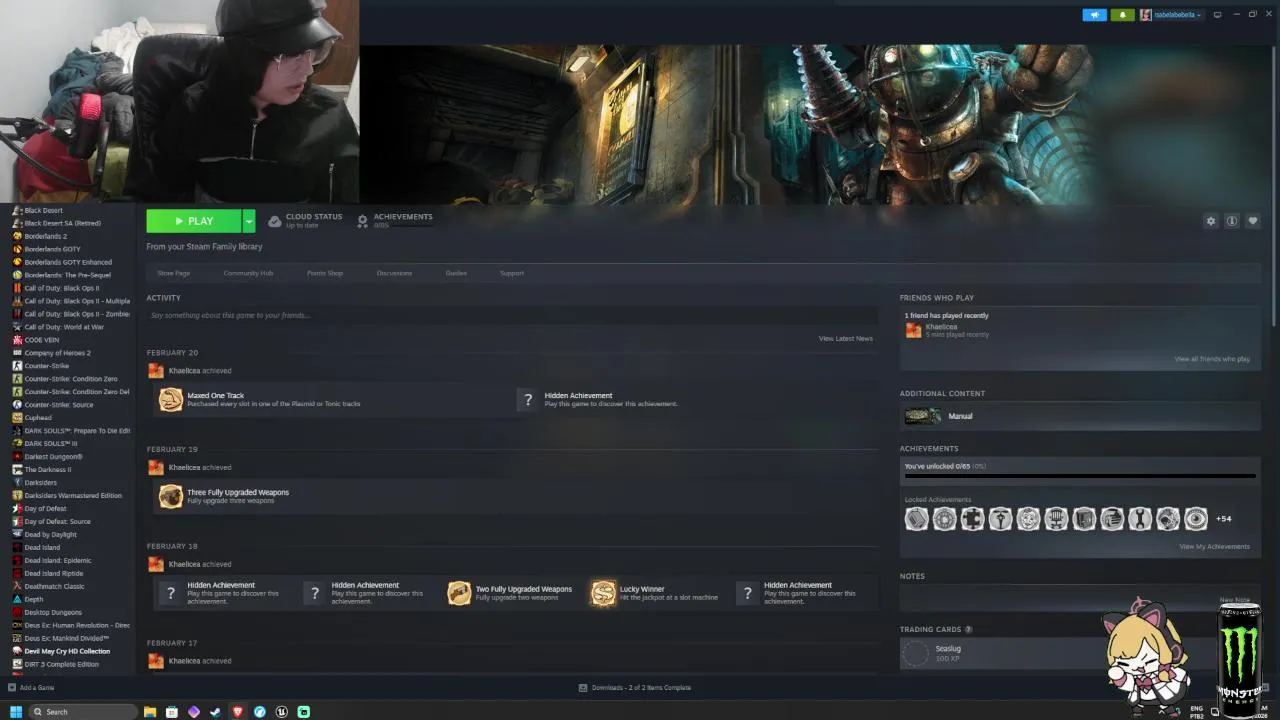Screen dimensions: 1280x720
Task: Open View Latest News link
Action: [x=846, y=338]
